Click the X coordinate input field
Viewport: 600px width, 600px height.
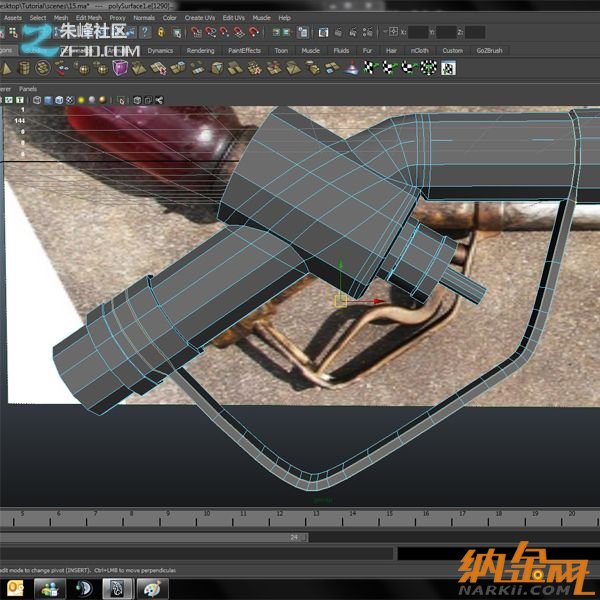(418, 33)
